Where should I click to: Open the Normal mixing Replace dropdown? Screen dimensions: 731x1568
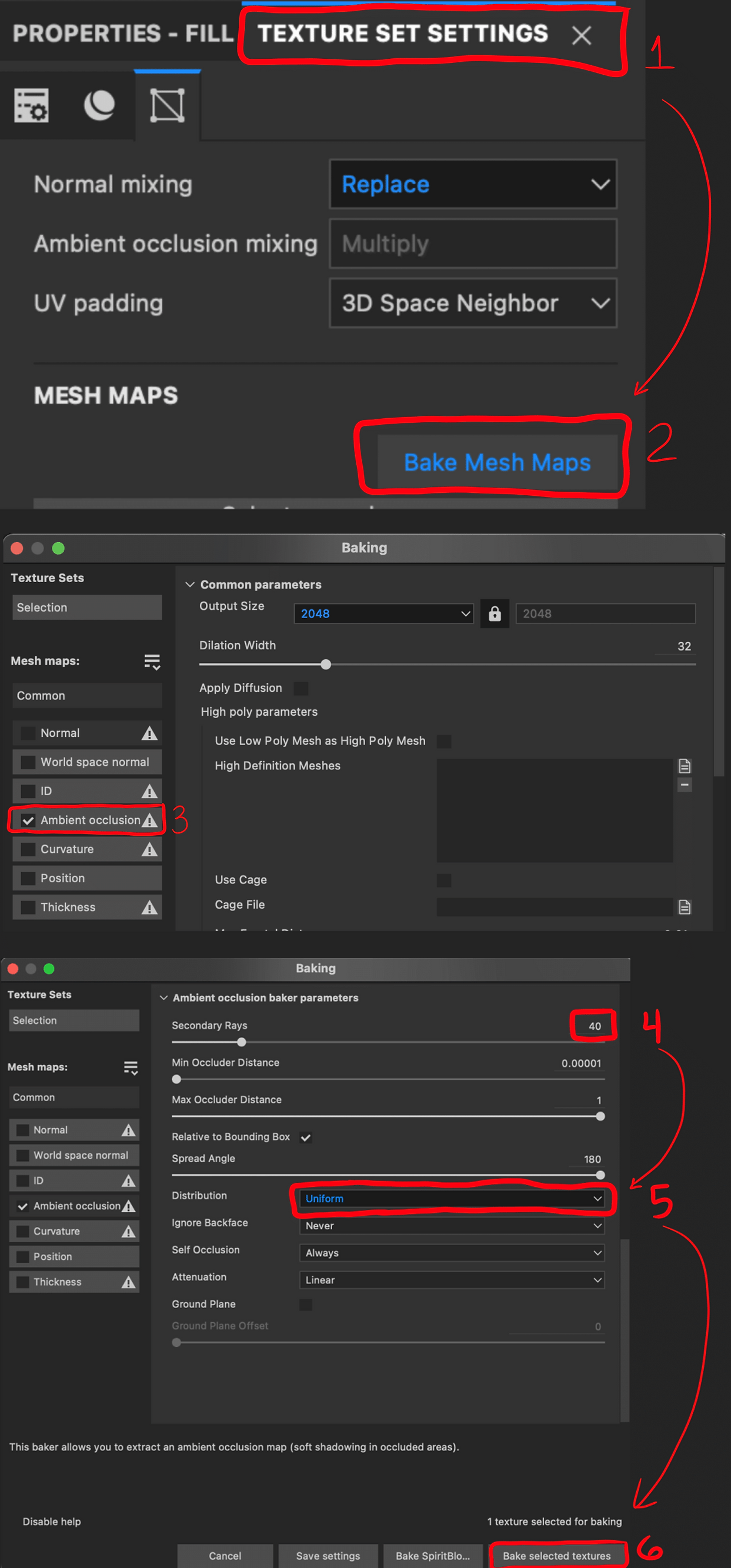click(473, 184)
